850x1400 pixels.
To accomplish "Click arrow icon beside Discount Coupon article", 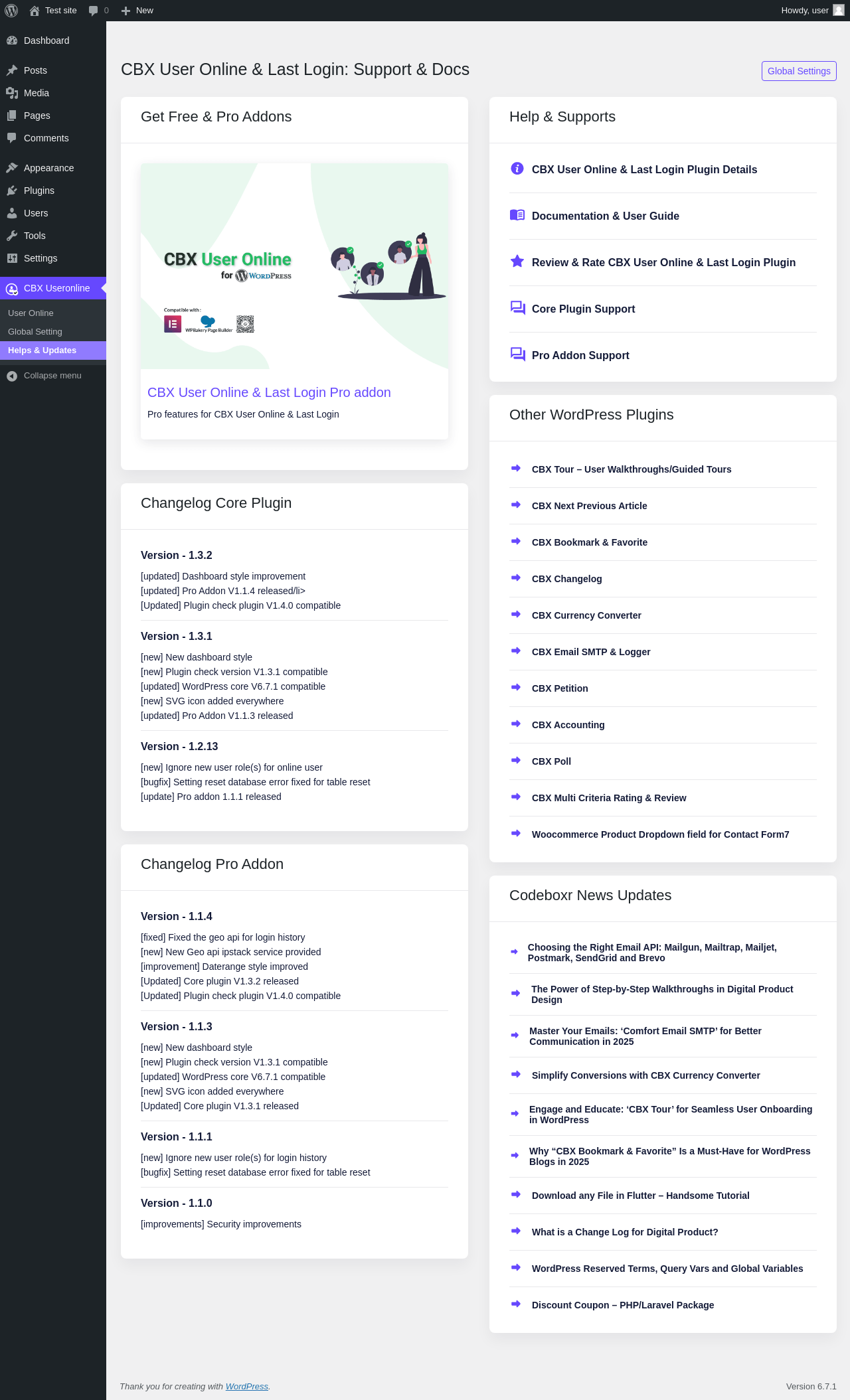I will (x=516, y=1304).
